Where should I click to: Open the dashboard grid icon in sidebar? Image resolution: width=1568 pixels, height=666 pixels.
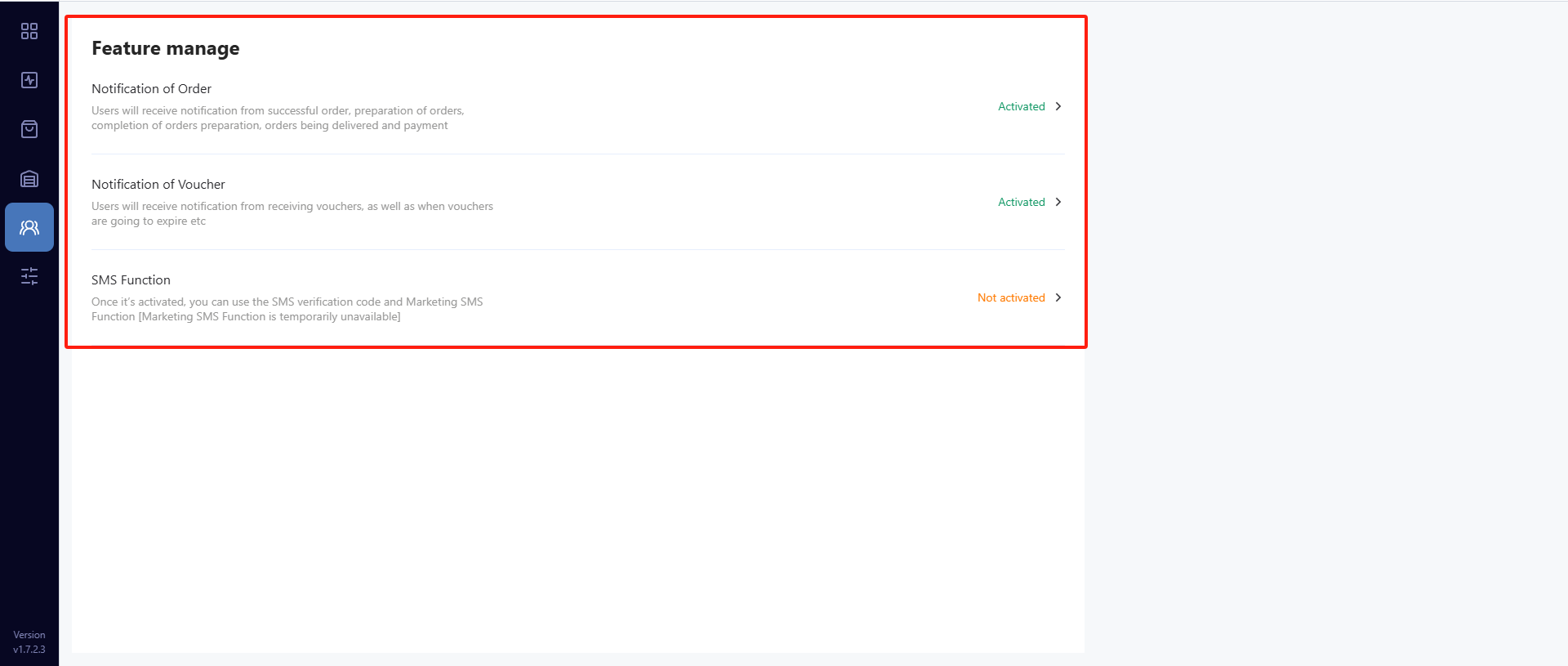pyautogui.click(x=29, y=31)
